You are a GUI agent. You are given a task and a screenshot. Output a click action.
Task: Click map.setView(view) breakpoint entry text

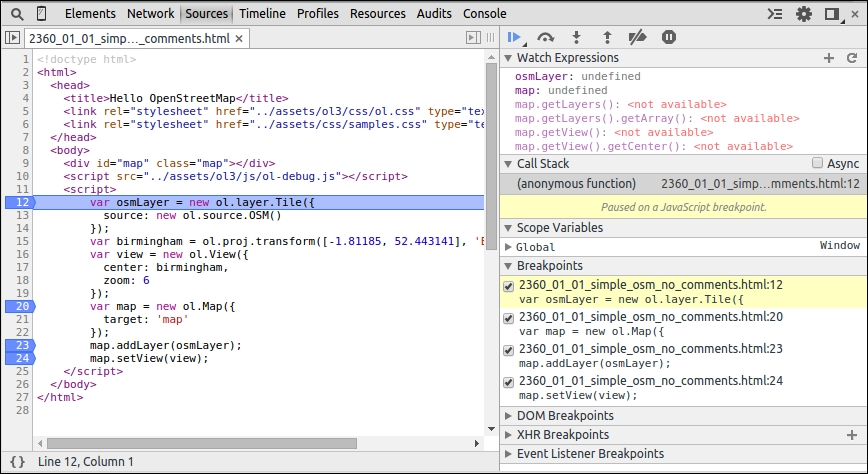(x=578, y=395)
